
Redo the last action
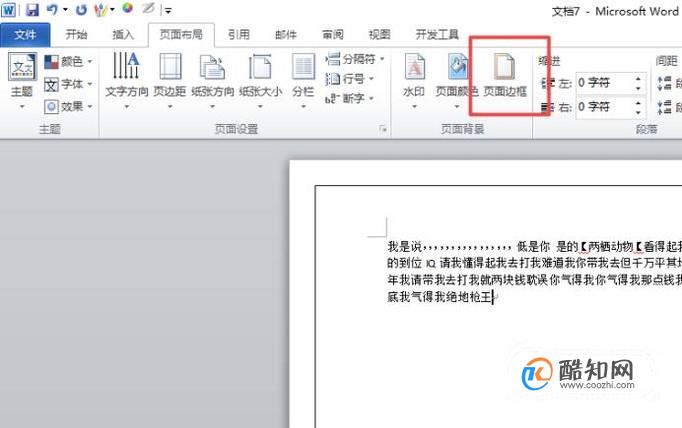click(81, 9)
